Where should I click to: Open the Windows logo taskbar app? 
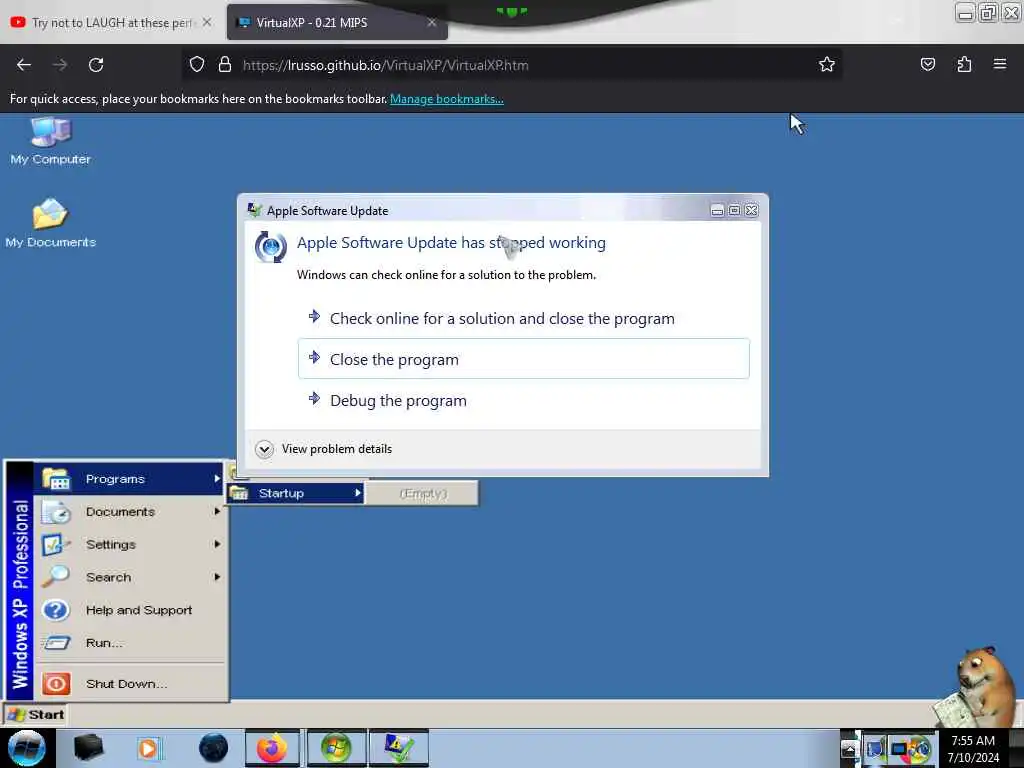tap(336, 748)
